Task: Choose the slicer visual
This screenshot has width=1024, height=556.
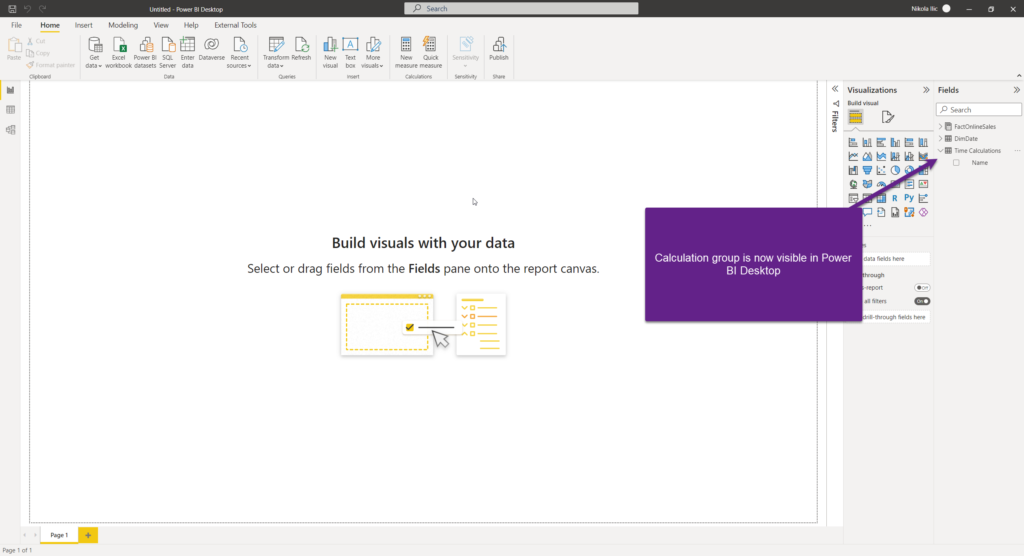Action: tap(853, 198)
